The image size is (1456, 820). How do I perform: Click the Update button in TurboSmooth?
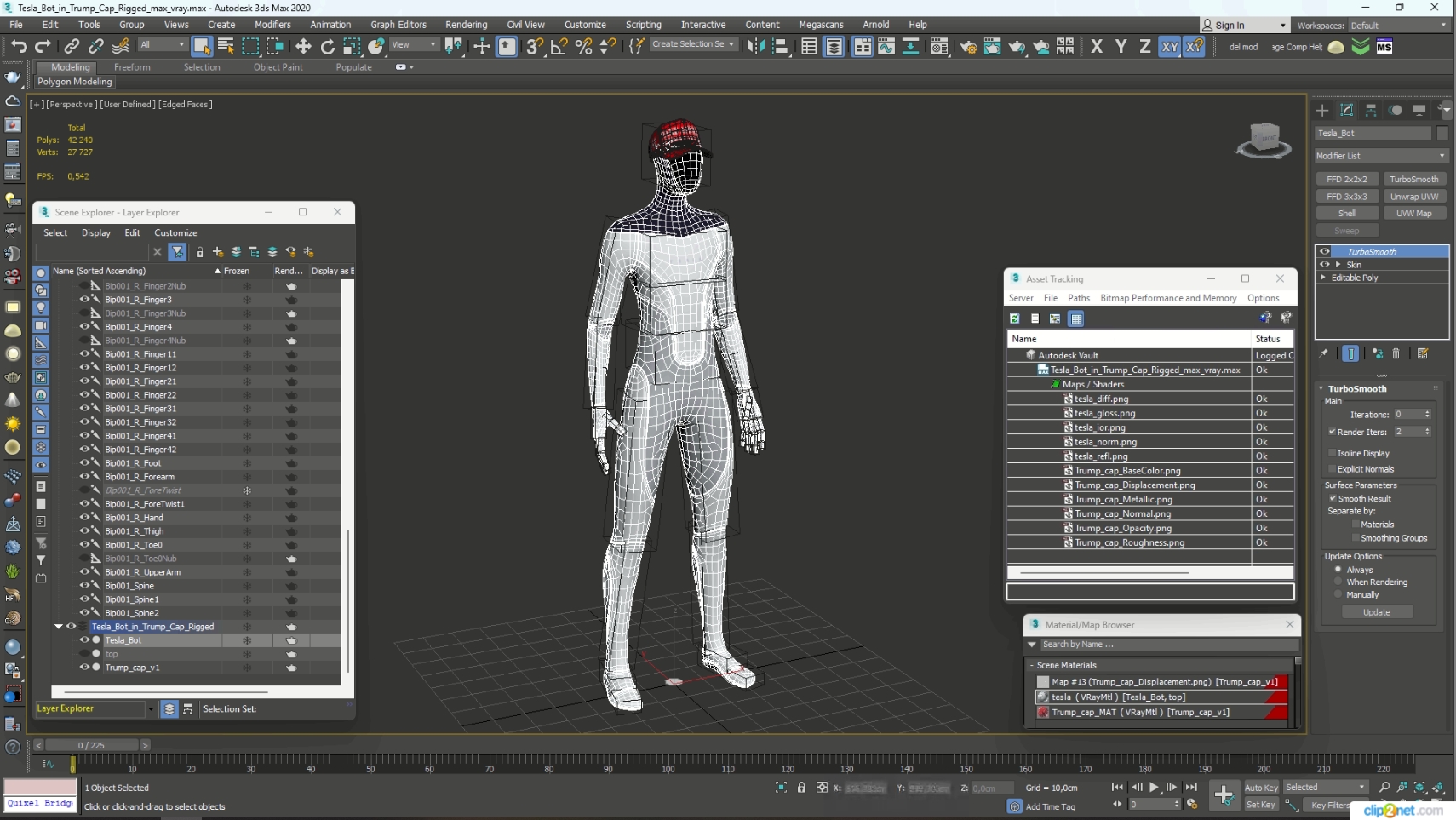pyautogui.click(x=1377, y=612)
